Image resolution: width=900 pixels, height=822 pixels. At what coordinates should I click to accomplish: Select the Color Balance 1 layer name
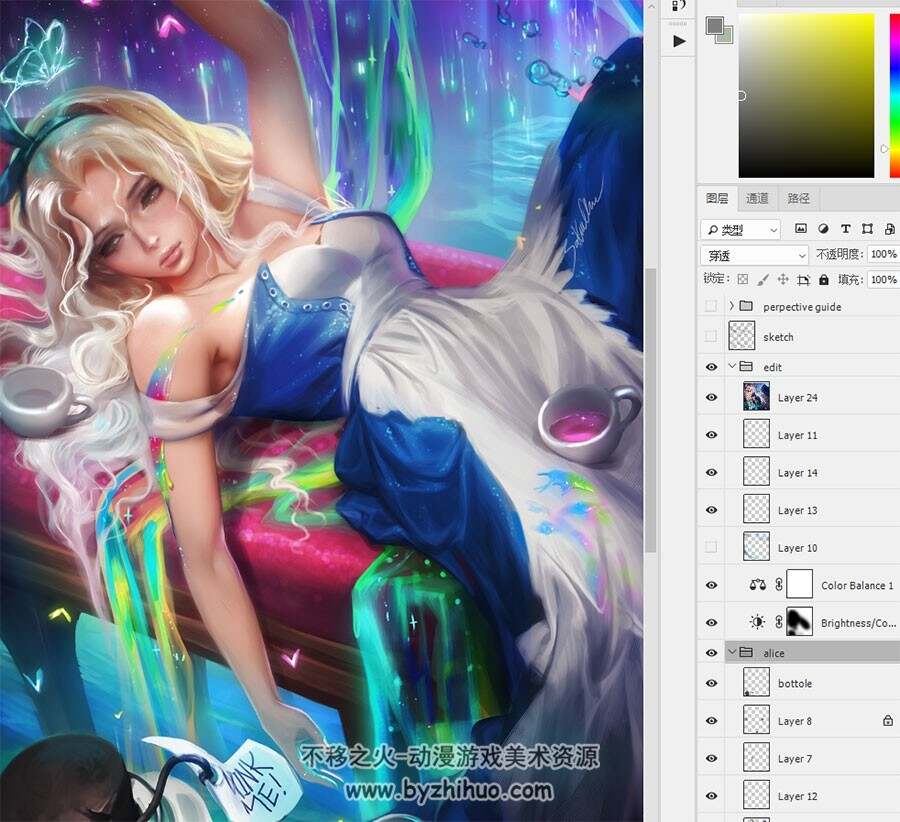coord(857,586)
